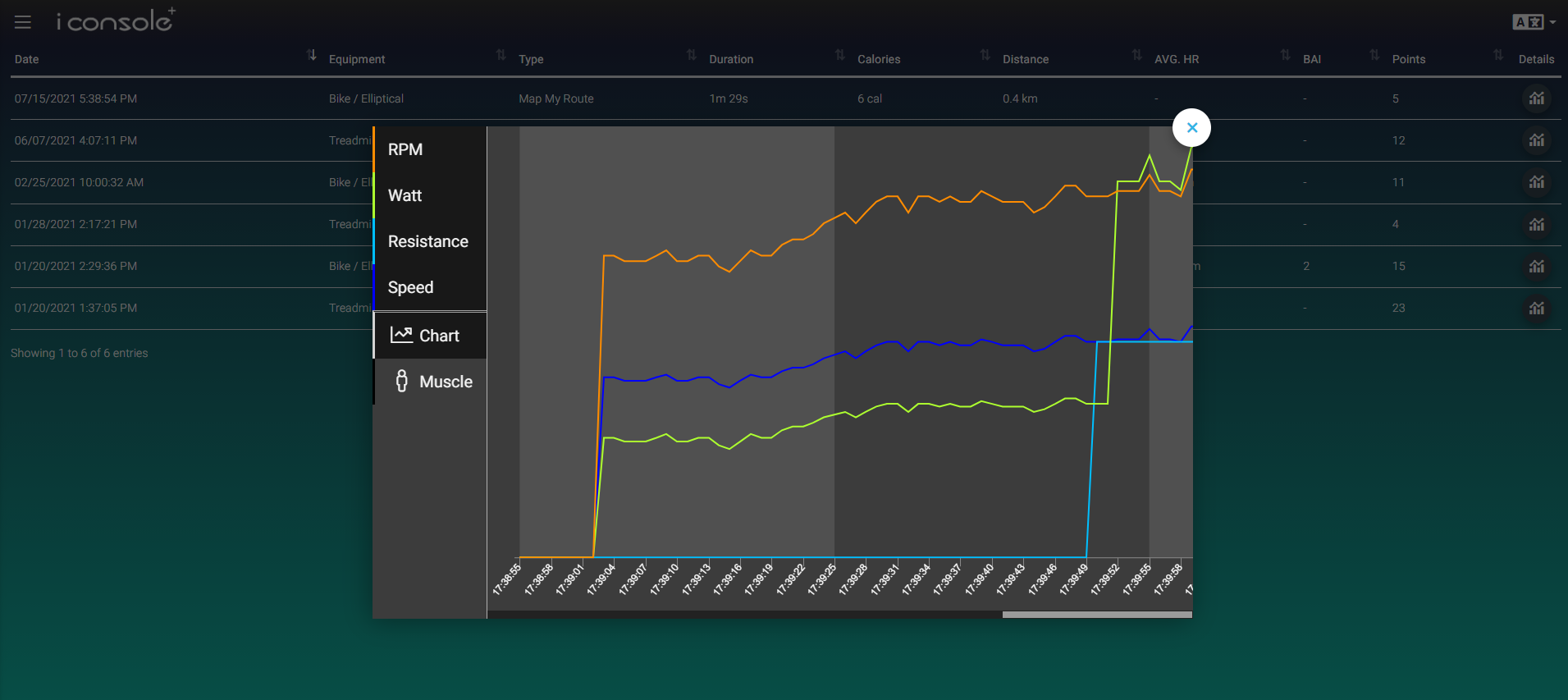Open details chart for 02/25/2021 workout
This screenshot has width=1568, height=700.
point(1536,182)
